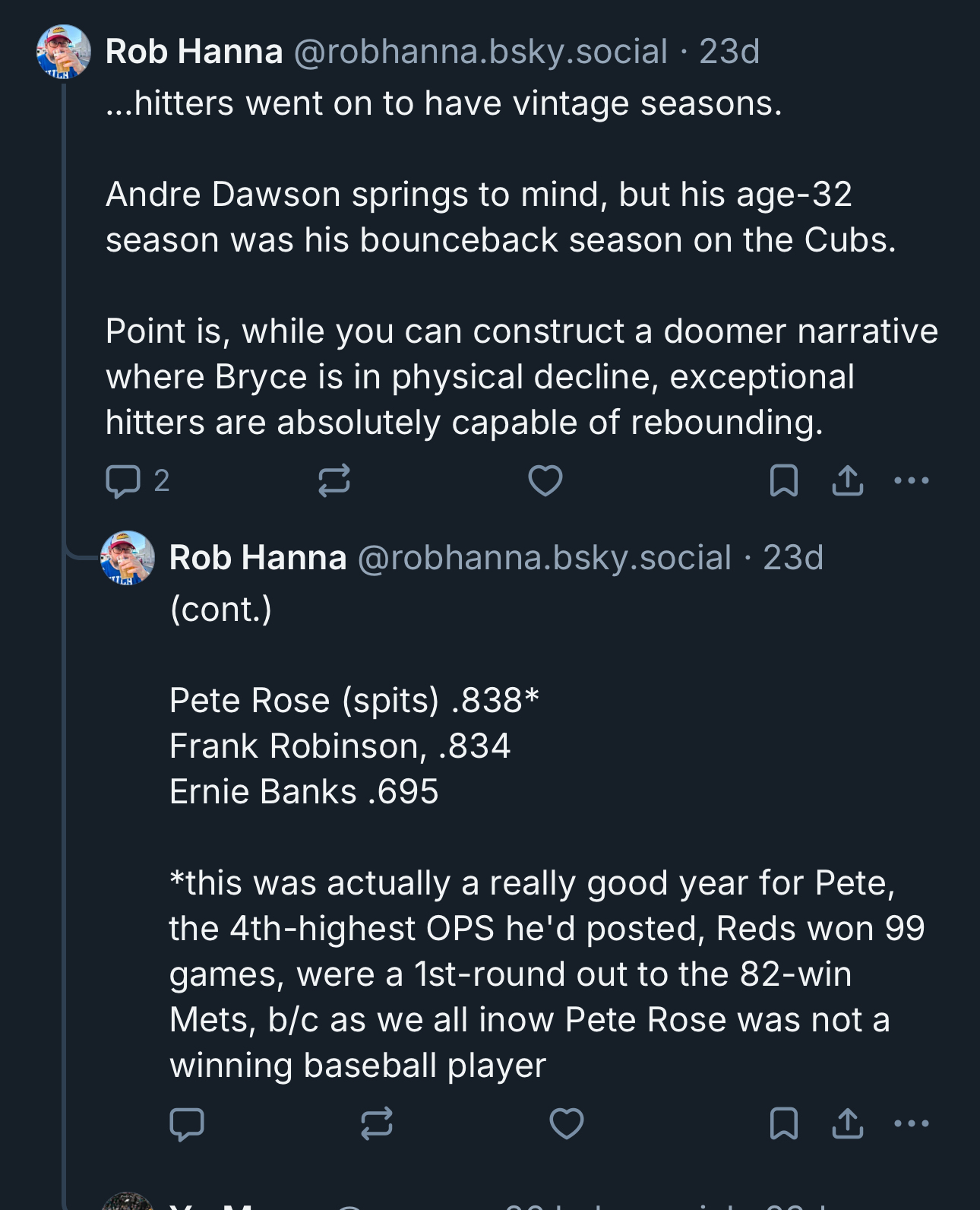Reply to the Pete Rose post
980x1210 pixels.
click(187, 1124)
